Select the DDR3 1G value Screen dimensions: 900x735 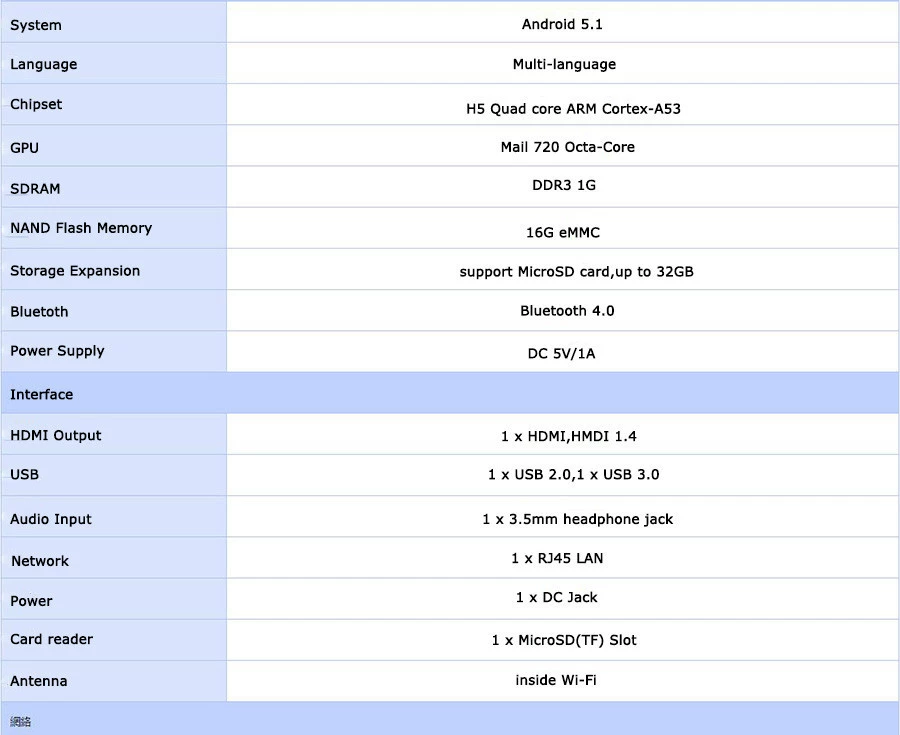pos(564,185)
